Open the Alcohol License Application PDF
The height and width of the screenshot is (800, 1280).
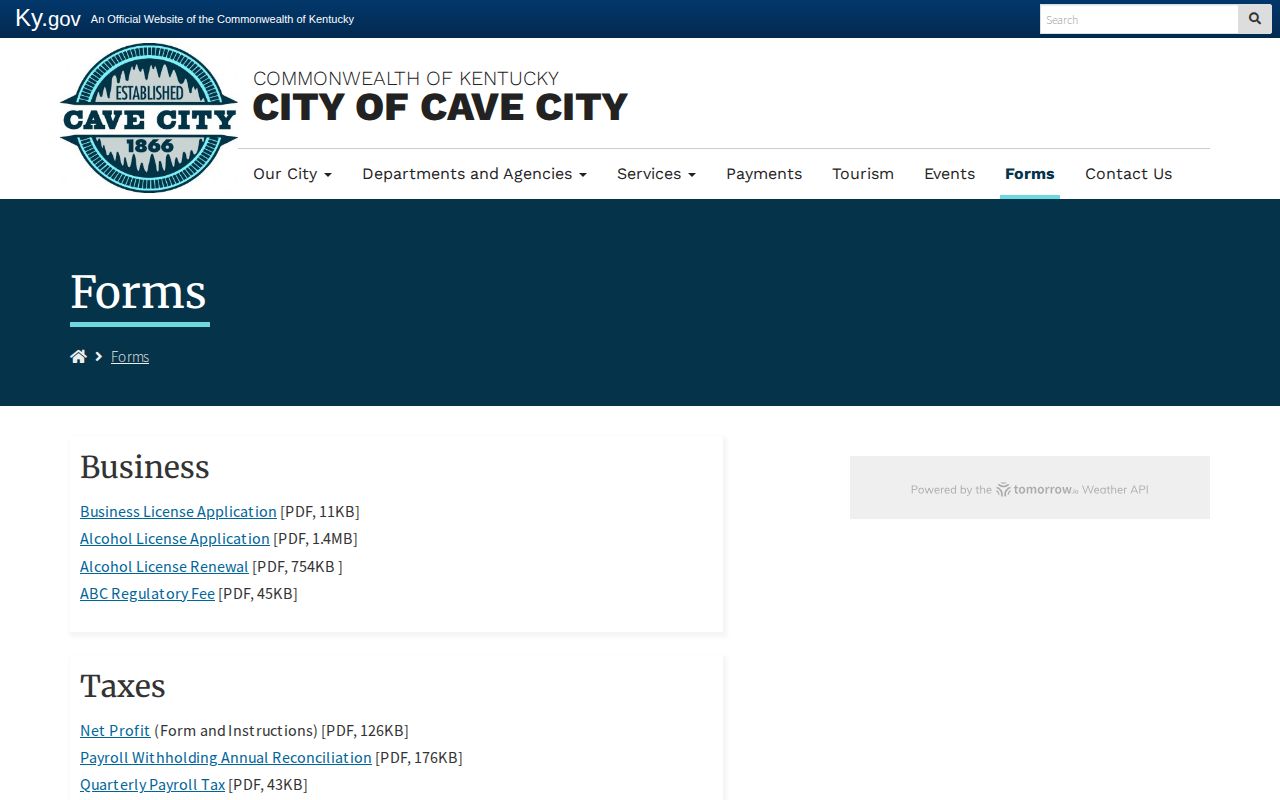pos(175,539)
